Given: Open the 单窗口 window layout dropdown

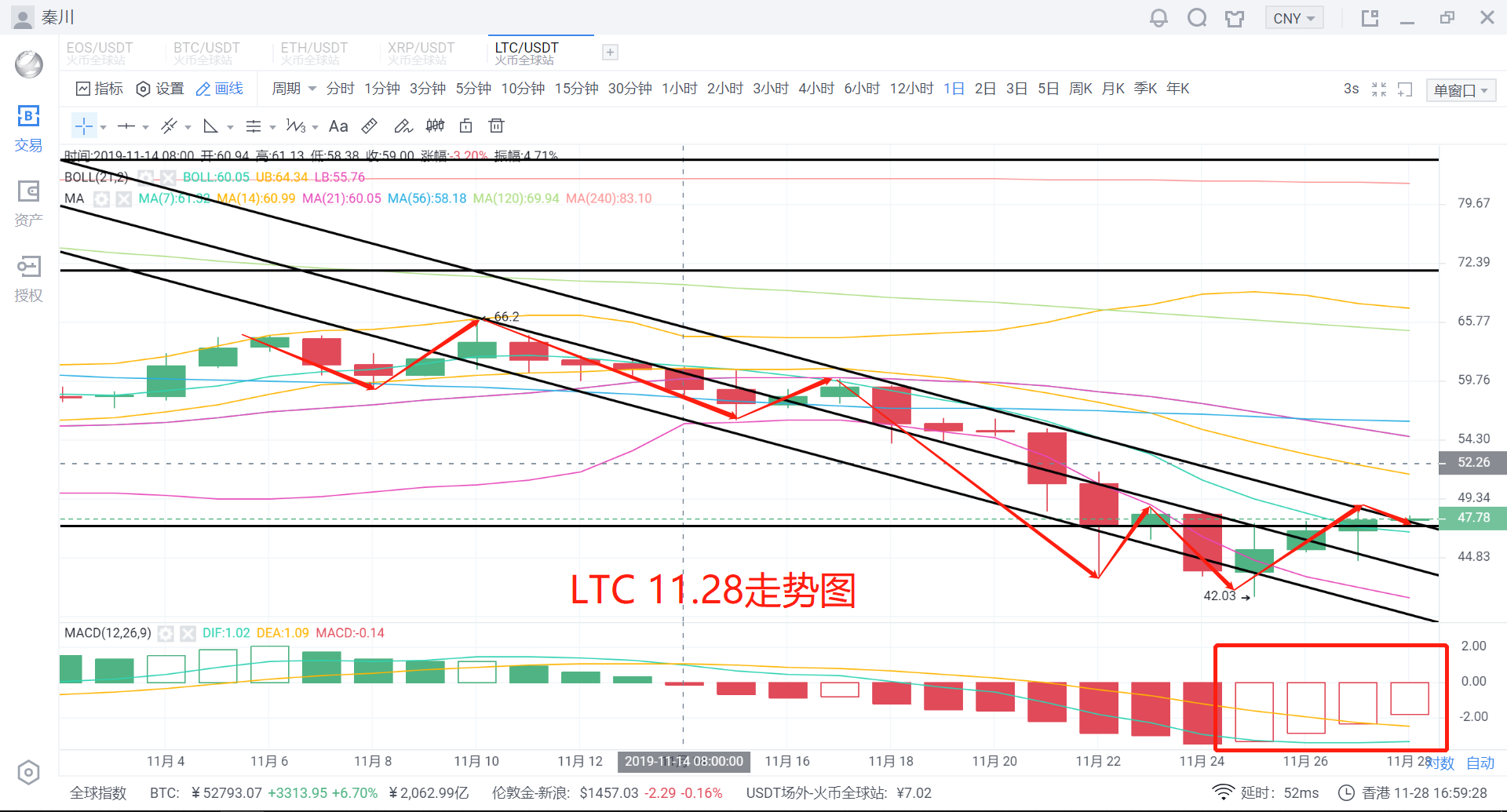Looking at the screenshot, I should point(1461,90).
